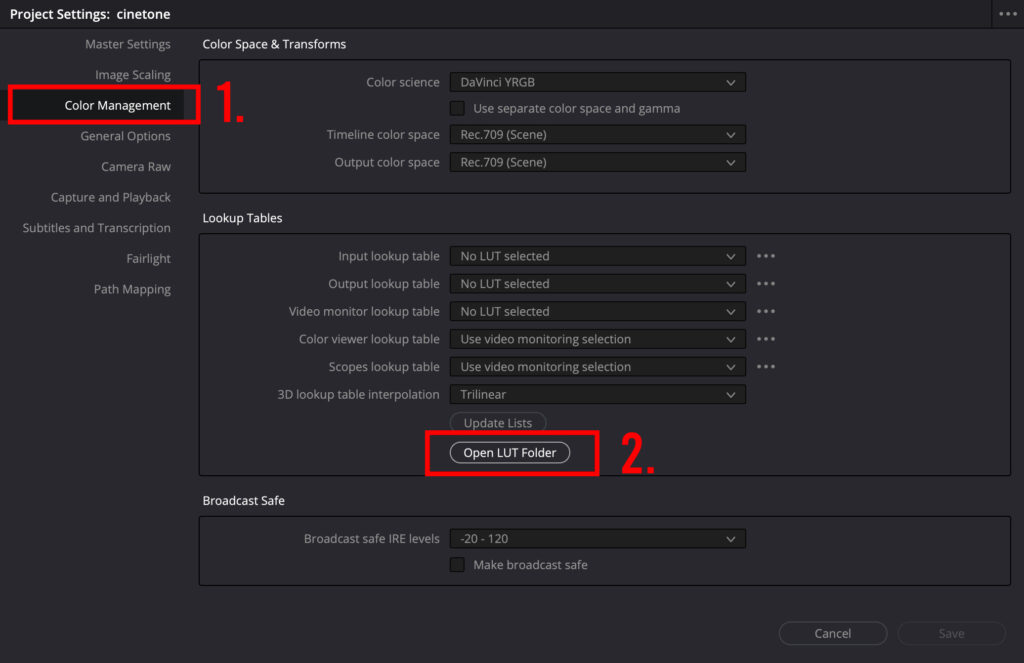
Task: Click the ellipsis beside Video monitor lookup table
Action: pyautogui.click(x=766, y=312)
